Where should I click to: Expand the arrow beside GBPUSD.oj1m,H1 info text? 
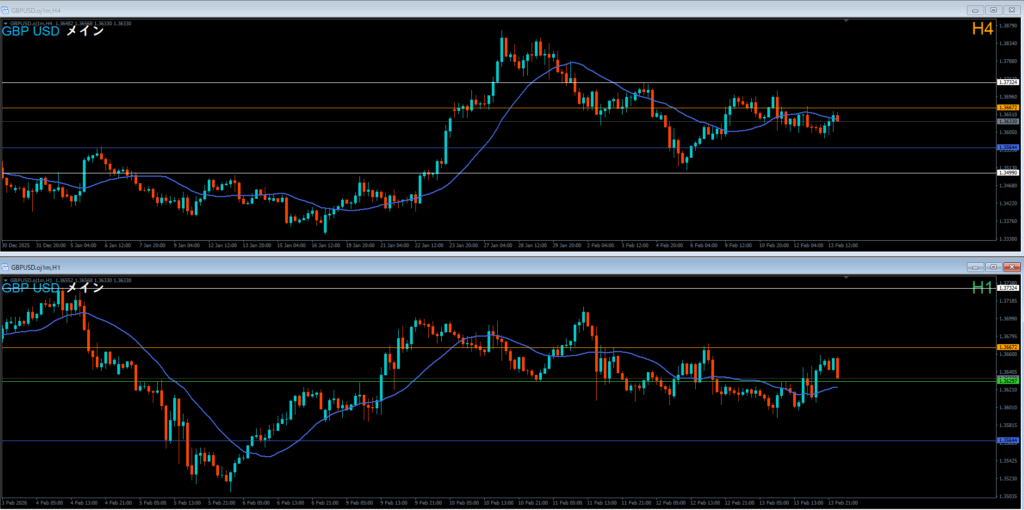tap(4, 281)
